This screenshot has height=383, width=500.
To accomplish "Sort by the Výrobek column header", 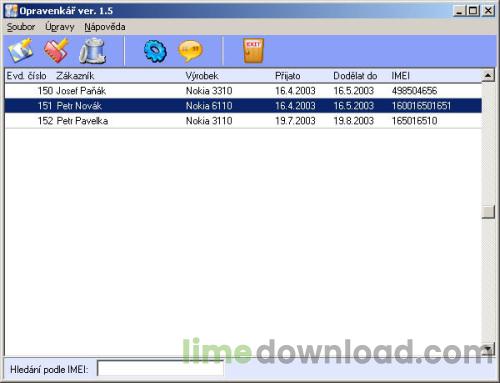I will click(202, 76).
